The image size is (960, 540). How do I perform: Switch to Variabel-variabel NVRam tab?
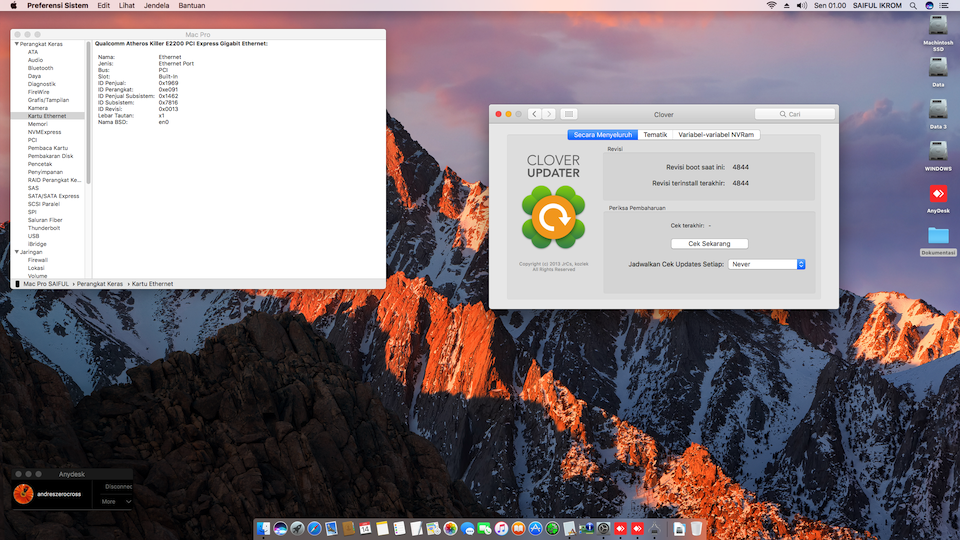(x=716, y=135)
